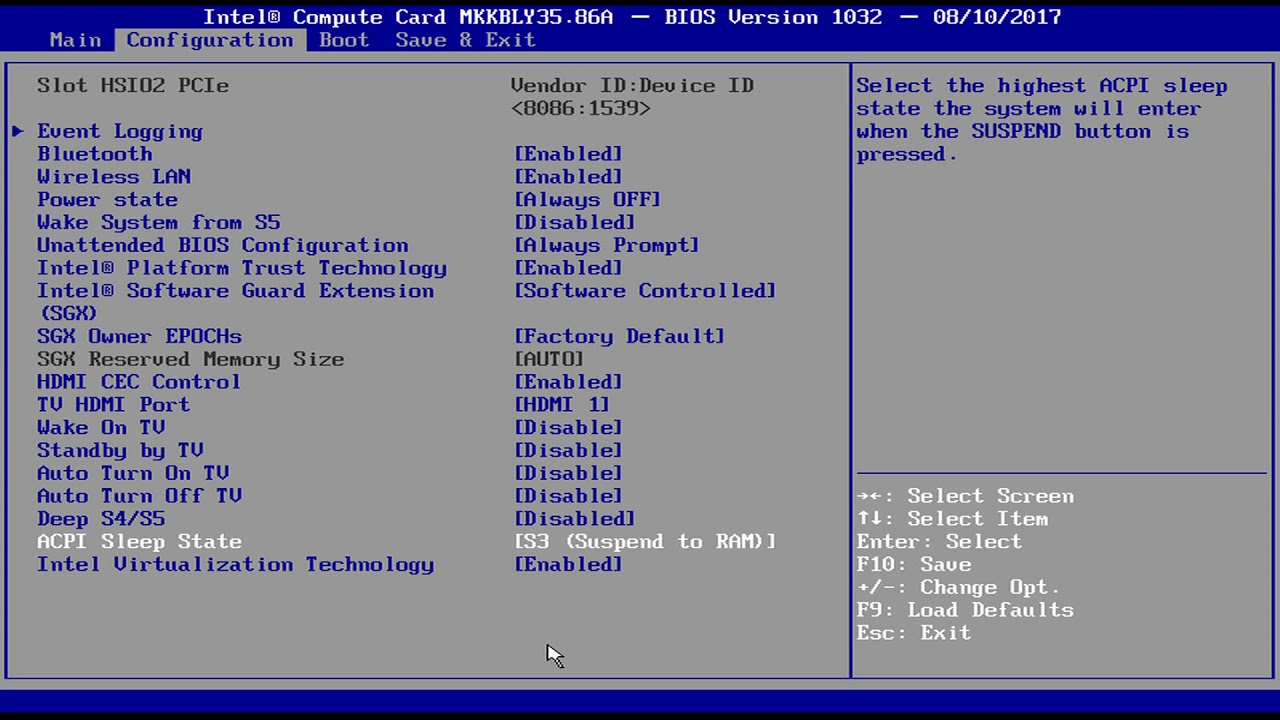Click the '+/-: Change Opt.' hint
Screen dimensions: 1280x720
pos(958,587)
